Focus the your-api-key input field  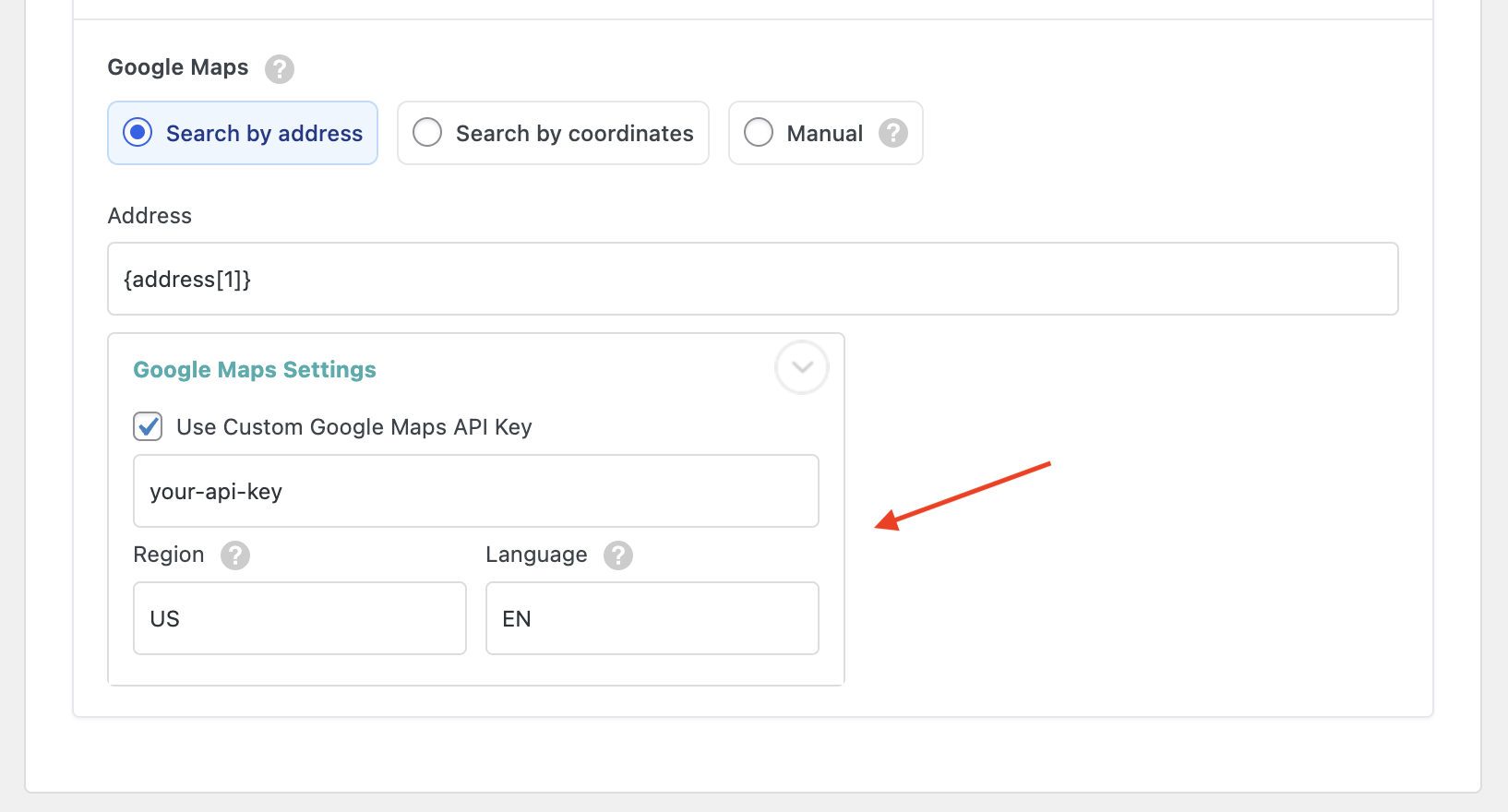tap(475, 491)
